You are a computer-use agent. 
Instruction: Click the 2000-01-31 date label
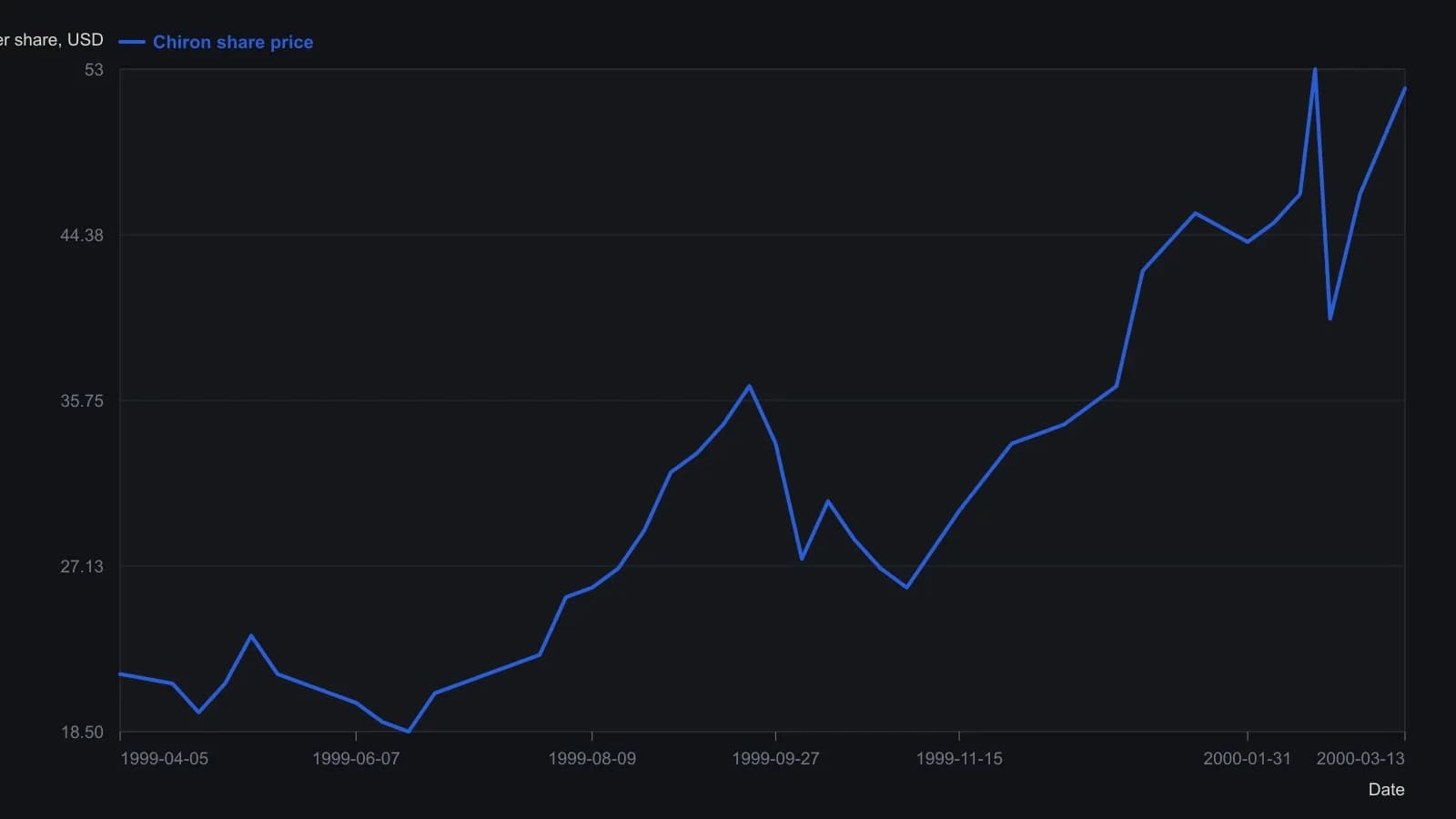tap(1247, 759)
